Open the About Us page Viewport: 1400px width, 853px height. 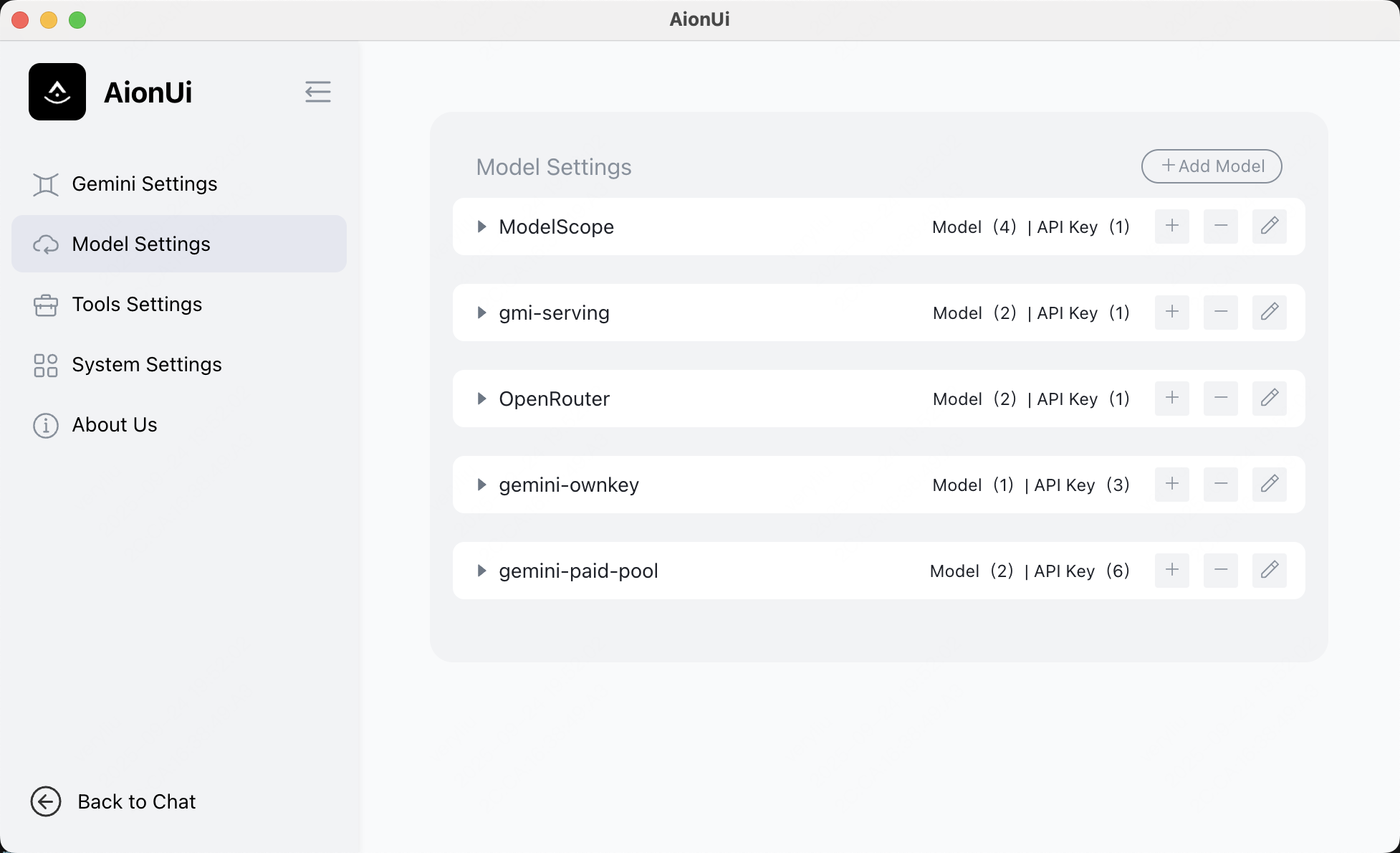point(179,425)
